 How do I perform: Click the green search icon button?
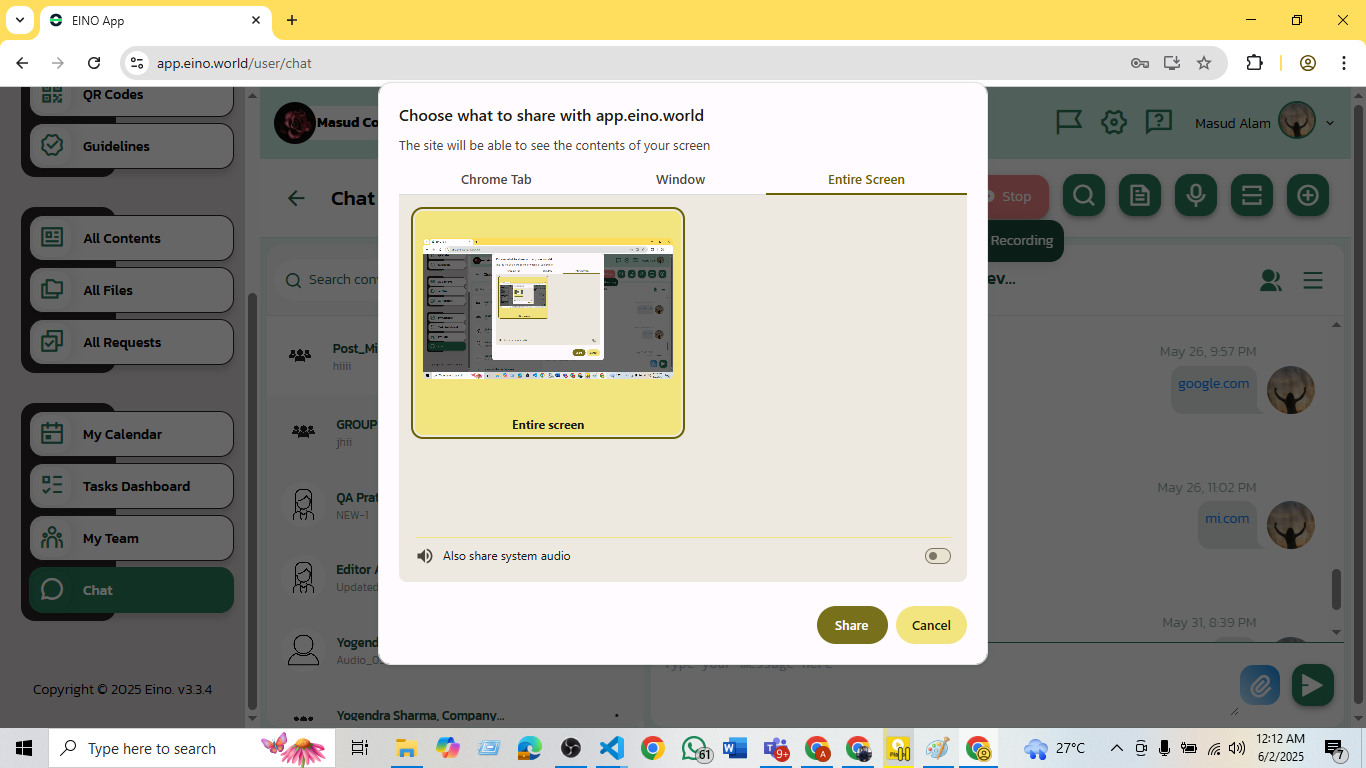(1084, 196)
